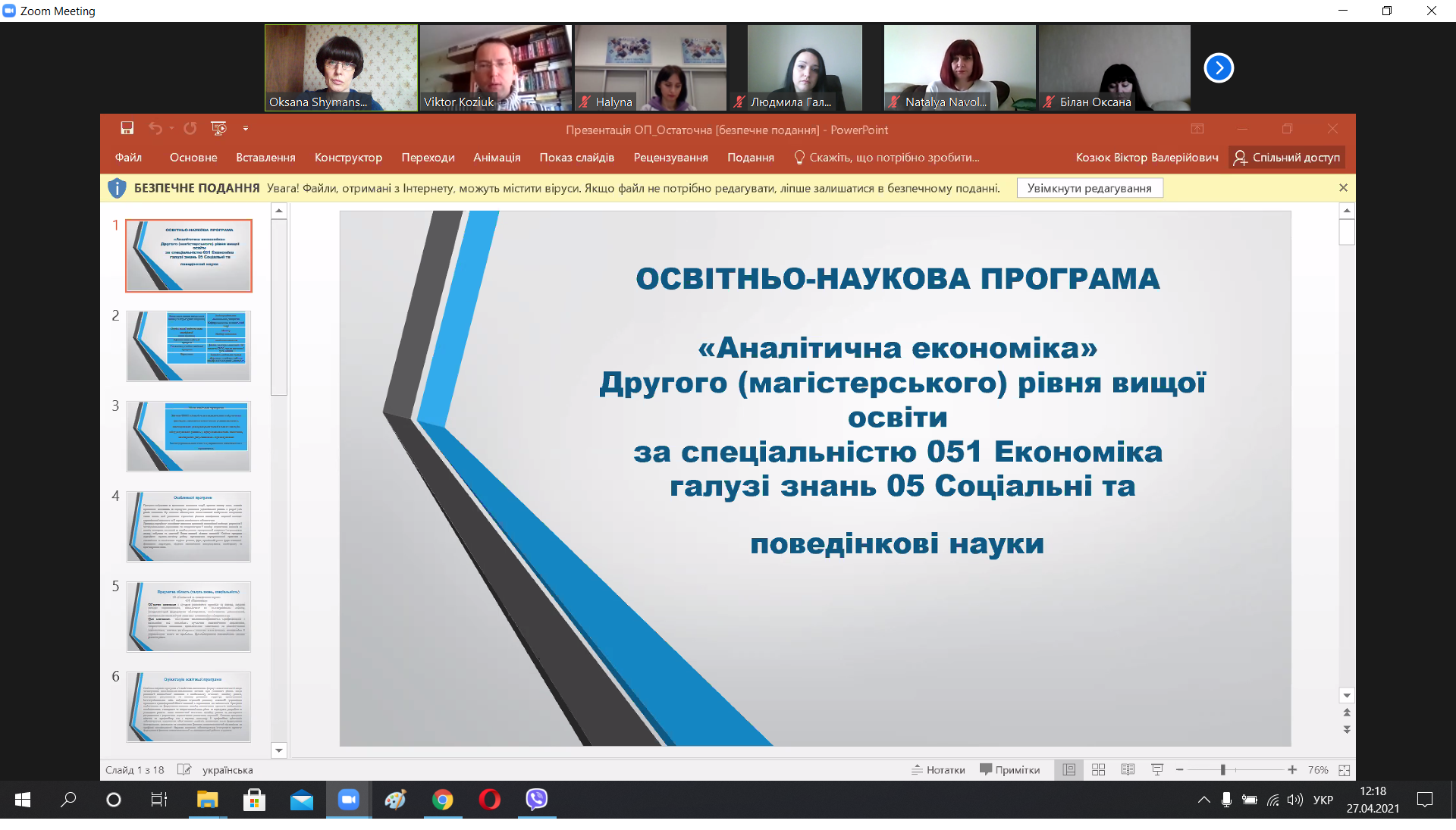Open Windows Start menu

click(x=23, y=800)
